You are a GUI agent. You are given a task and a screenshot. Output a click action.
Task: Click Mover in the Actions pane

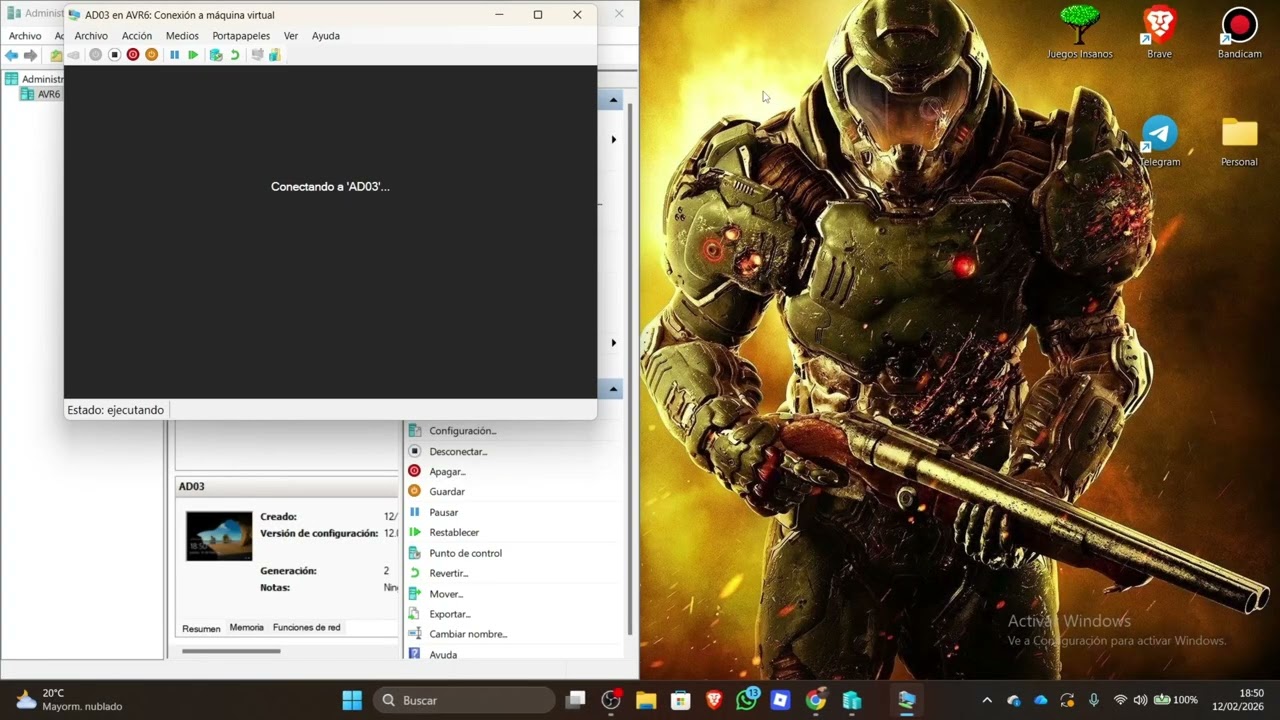[446, 594]
